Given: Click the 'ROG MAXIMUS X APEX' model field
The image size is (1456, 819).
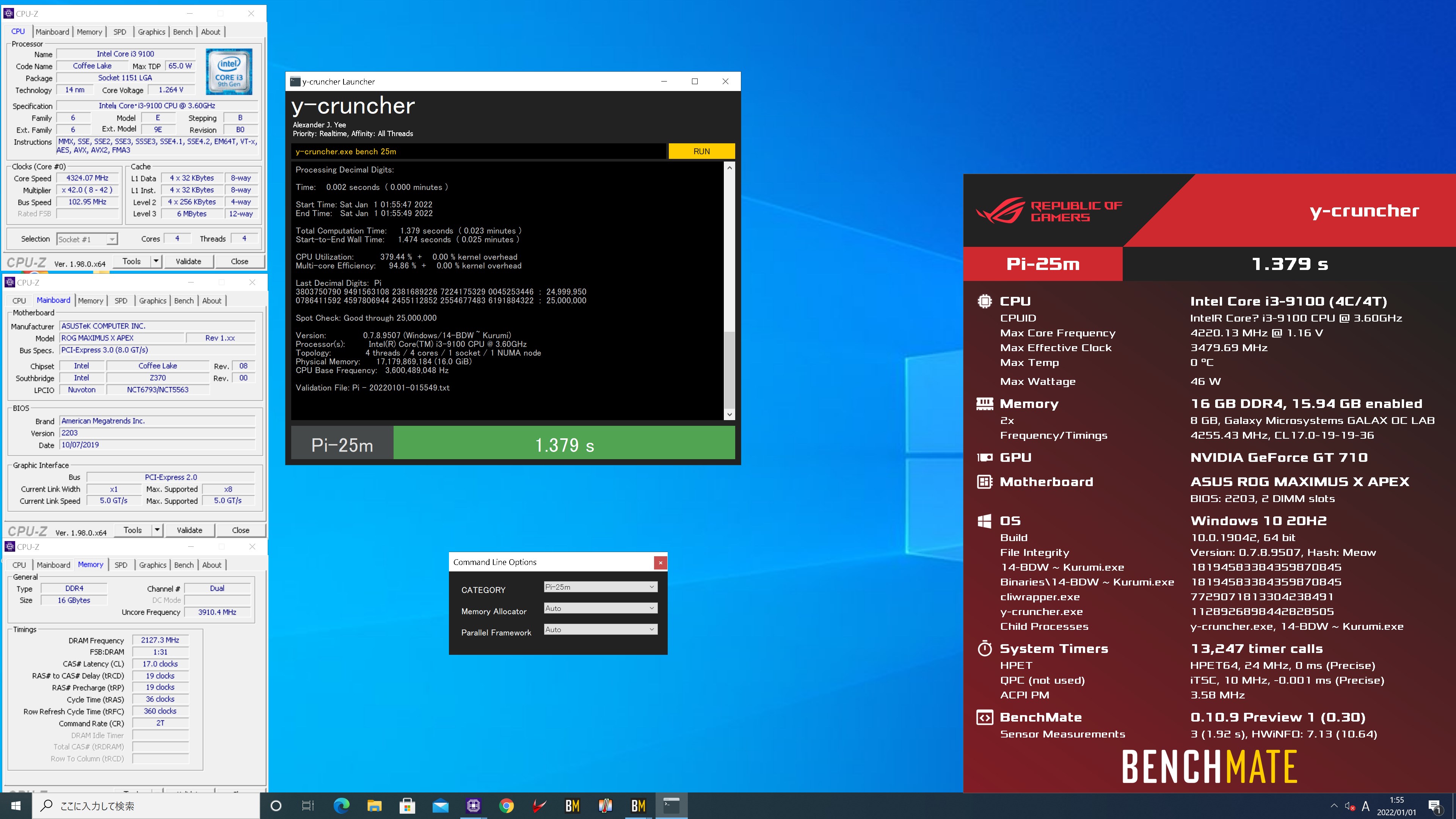Looking at the screenshot, I should tap(122, 338).
